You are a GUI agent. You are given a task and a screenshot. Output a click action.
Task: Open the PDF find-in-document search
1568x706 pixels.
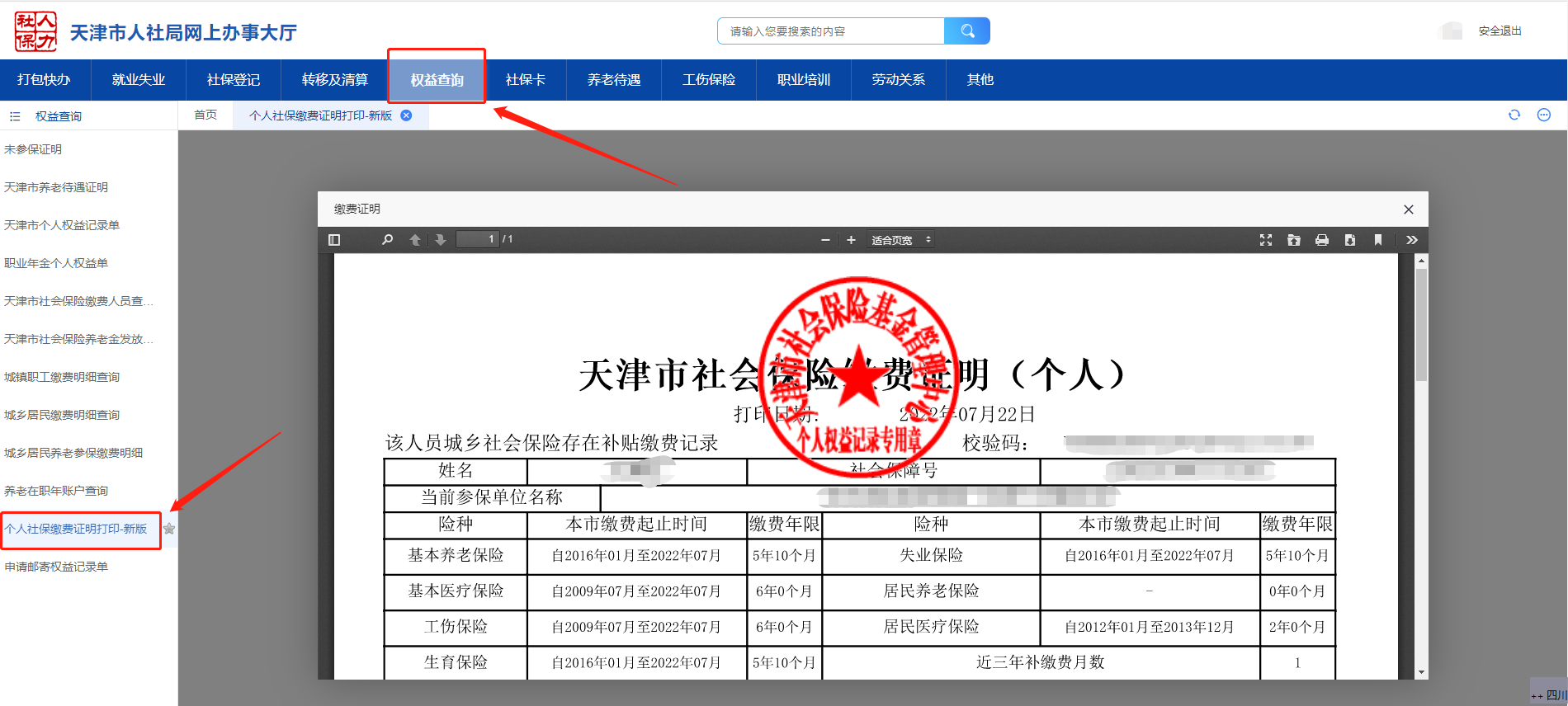[387, 240]
